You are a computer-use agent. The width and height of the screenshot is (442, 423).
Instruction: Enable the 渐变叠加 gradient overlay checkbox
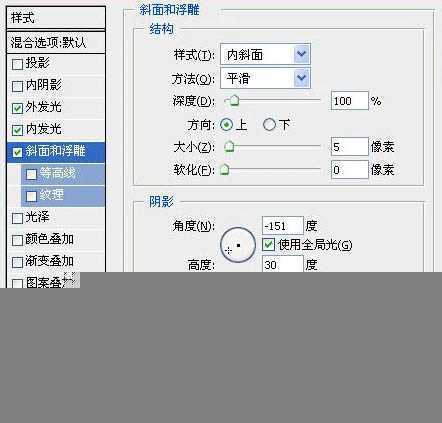click(17, 262)
